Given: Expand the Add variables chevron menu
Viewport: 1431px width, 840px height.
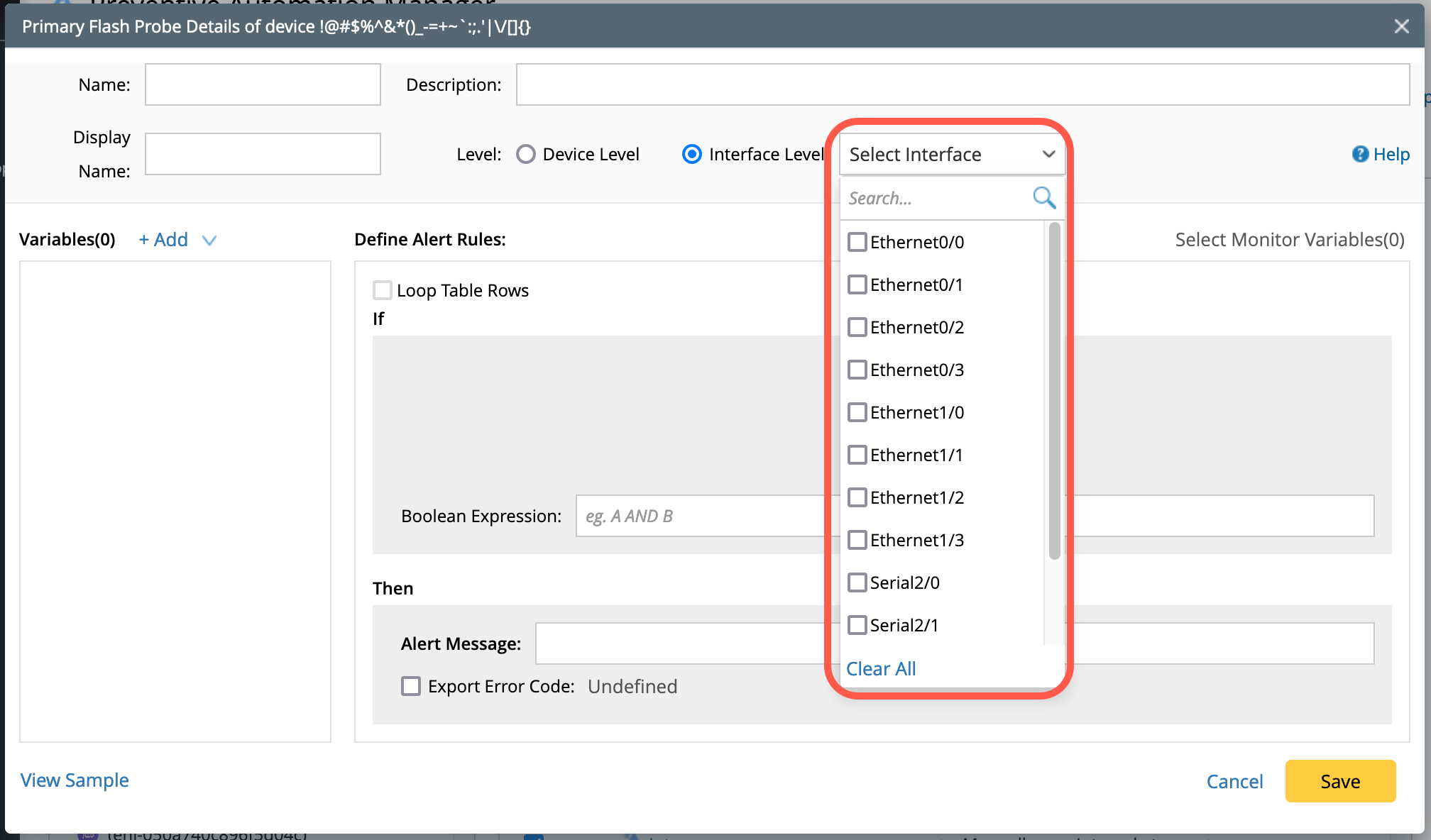Looking at the screenshot, I should (x=209, y=241).
